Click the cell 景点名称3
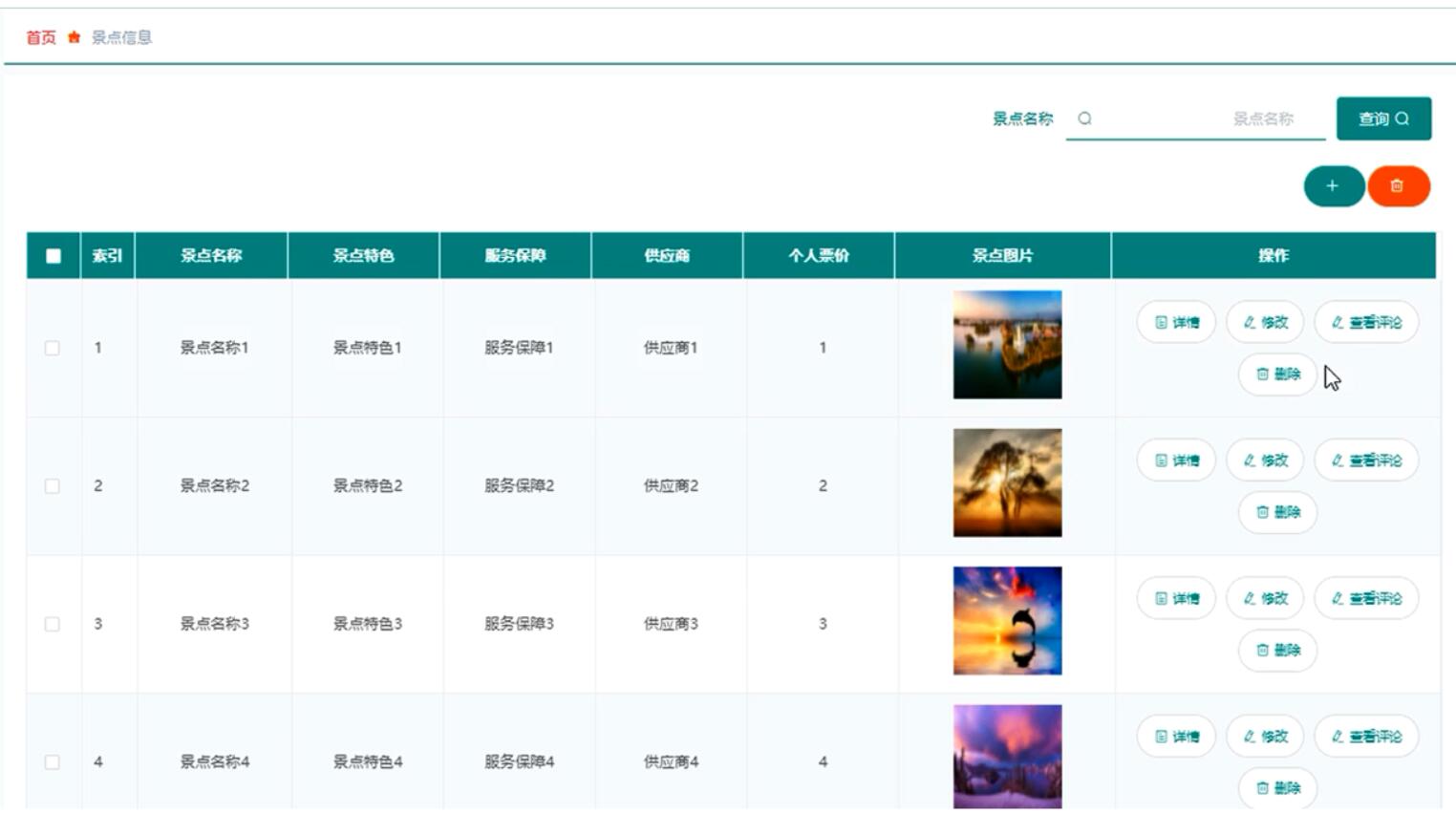The height and width of the screenshot is (814, 1456). pyautogui.click(x=214, y=624)
